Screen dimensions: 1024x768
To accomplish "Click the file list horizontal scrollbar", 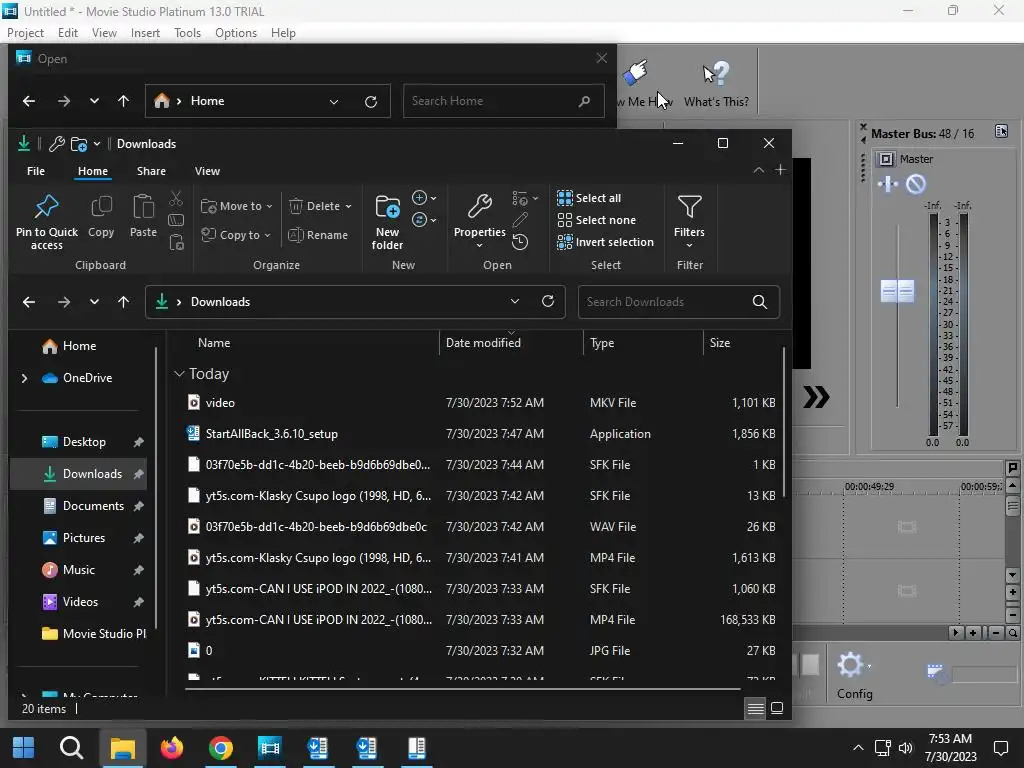I will (x=462, y=688).
